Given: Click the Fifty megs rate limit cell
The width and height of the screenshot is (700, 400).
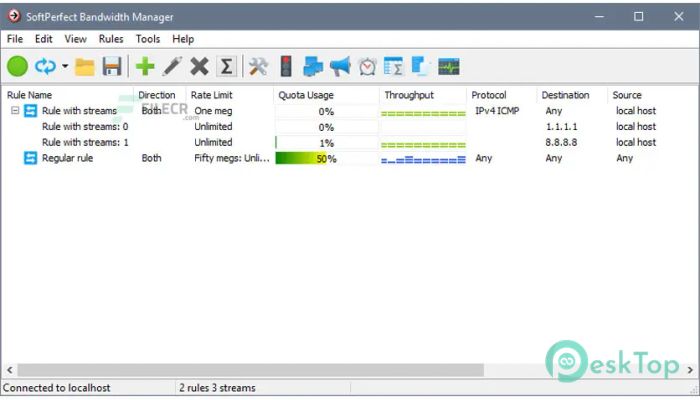Looking at the screenshot, I should 232,158.
